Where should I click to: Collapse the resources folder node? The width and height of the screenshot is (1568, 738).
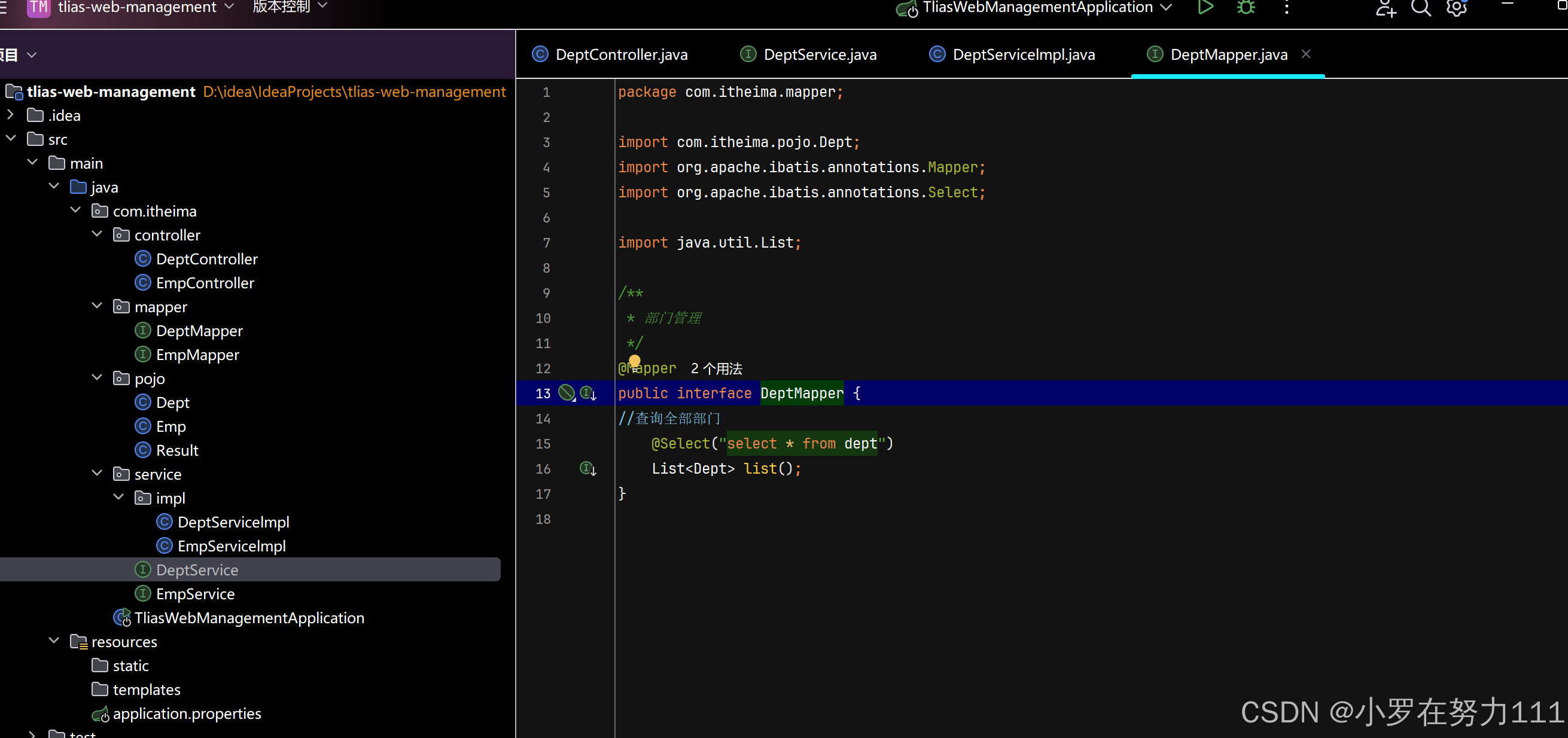tap(54, 641)
